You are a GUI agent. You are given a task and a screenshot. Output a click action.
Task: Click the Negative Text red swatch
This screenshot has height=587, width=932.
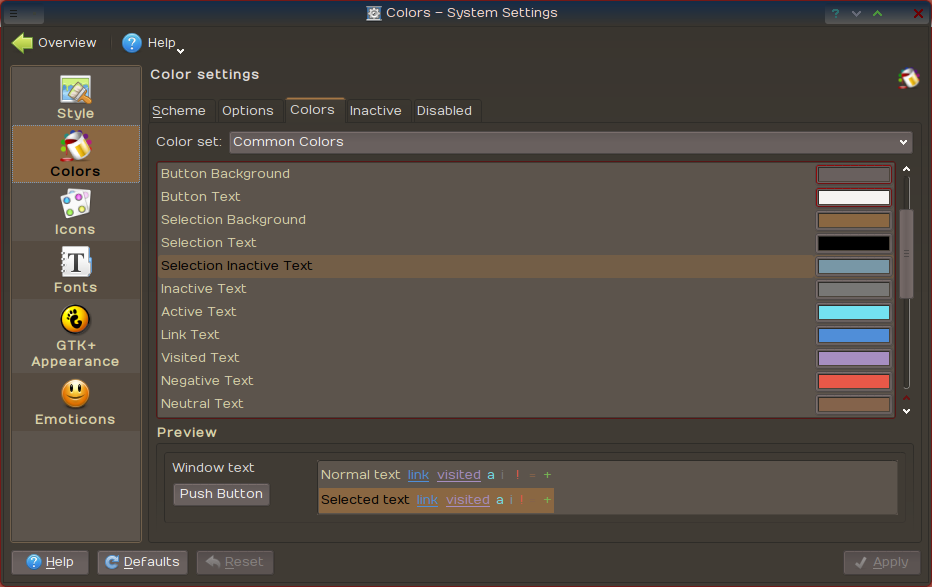[x=854, y=381]
